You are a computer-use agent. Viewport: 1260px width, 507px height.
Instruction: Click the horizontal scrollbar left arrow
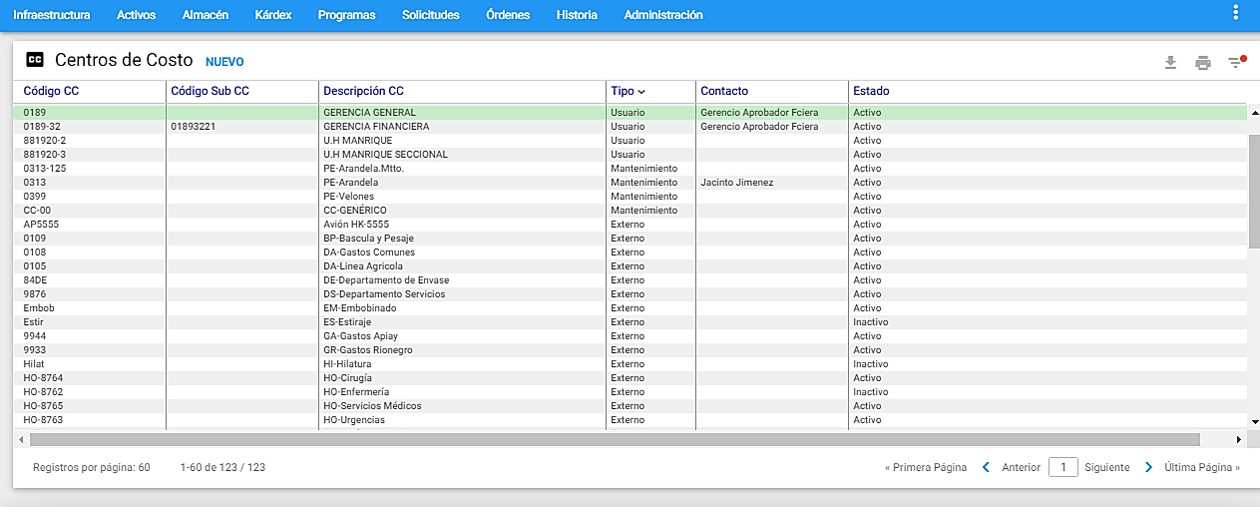point(21,439)
